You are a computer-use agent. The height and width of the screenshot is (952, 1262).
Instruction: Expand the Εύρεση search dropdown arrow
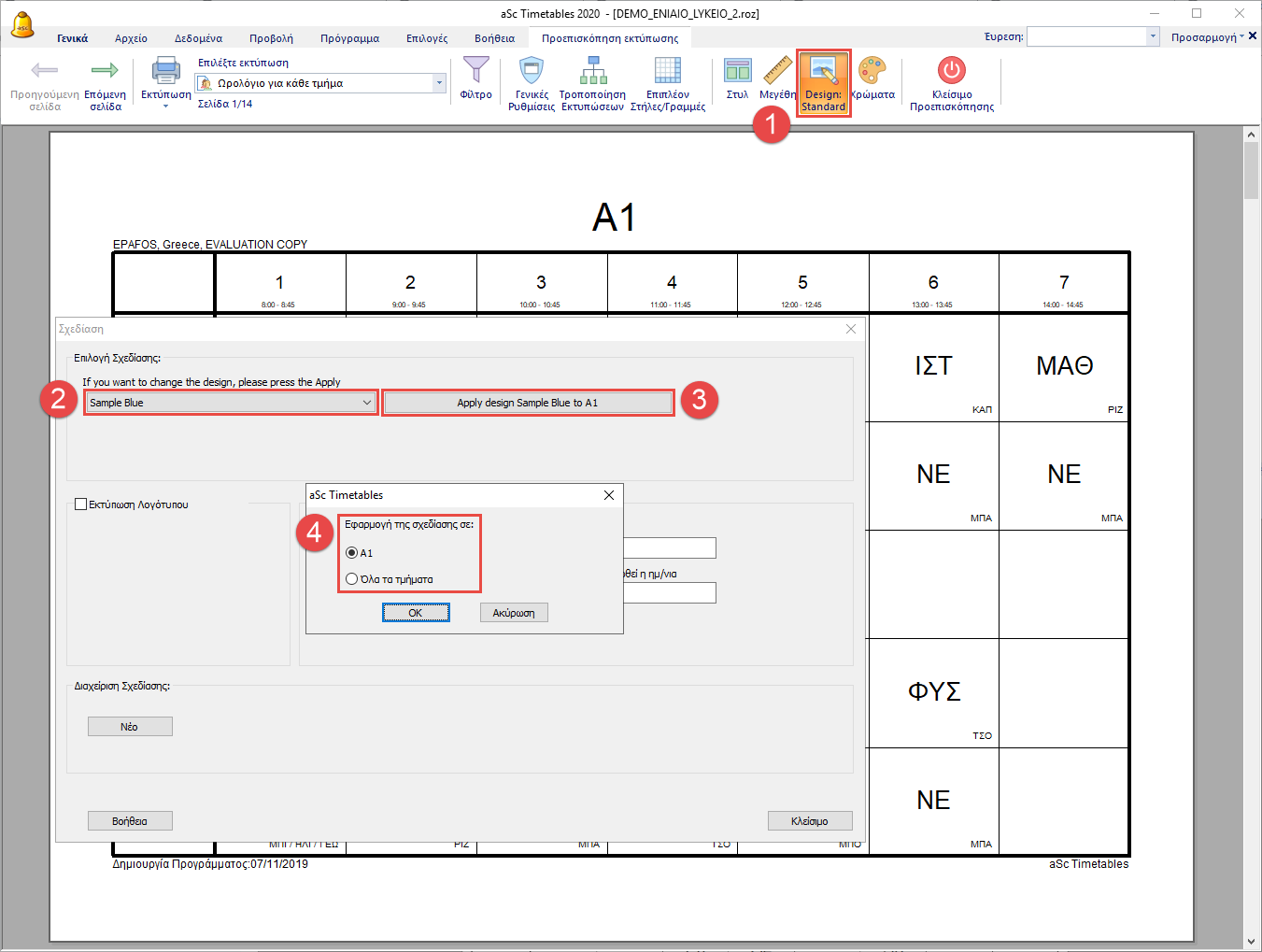coord(1153,36)
